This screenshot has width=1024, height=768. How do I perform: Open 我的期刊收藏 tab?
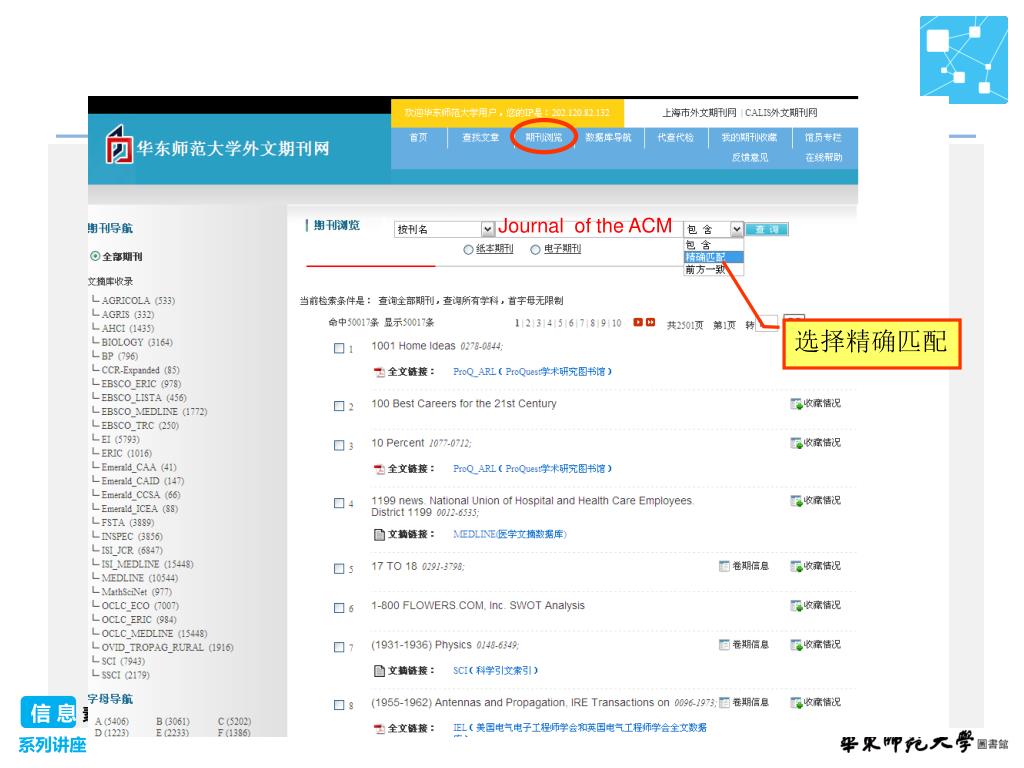749,138
